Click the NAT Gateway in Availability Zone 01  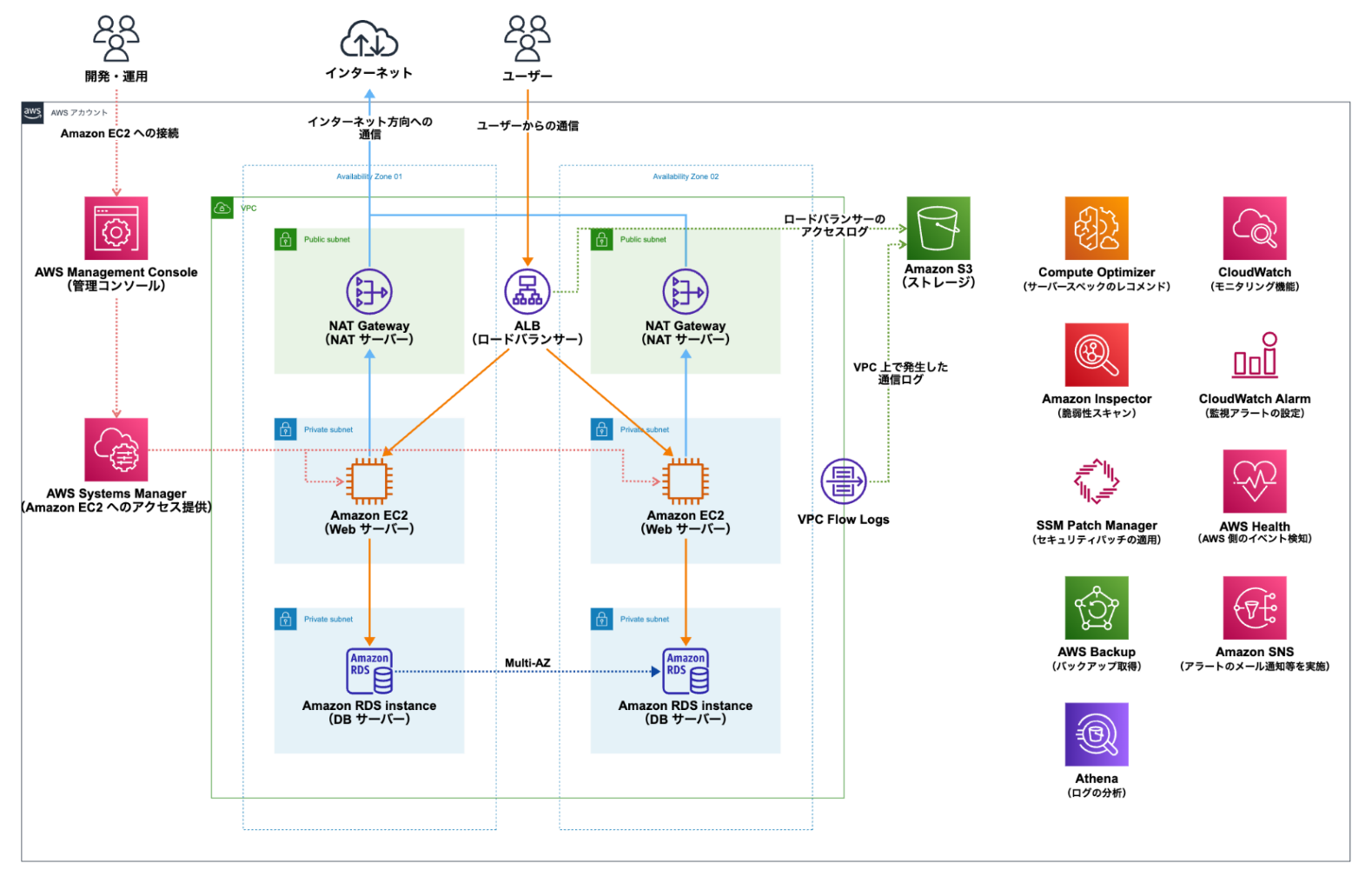pos(369,292)
